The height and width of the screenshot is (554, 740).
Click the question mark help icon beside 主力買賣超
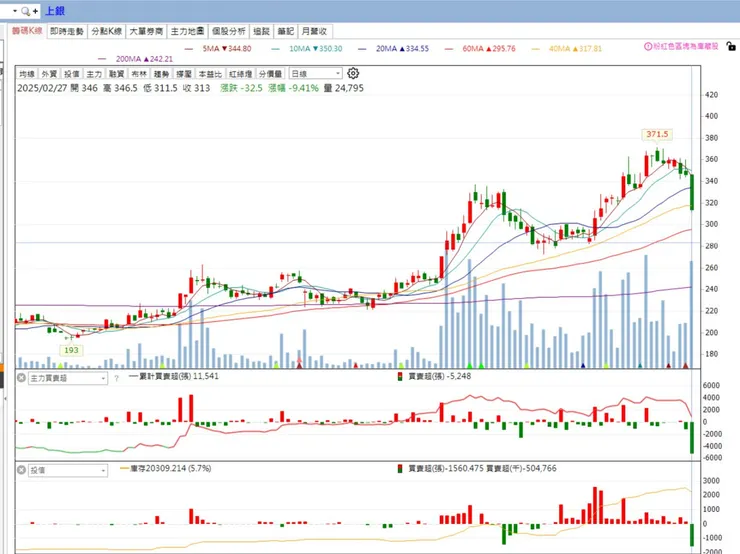point(116,378)
